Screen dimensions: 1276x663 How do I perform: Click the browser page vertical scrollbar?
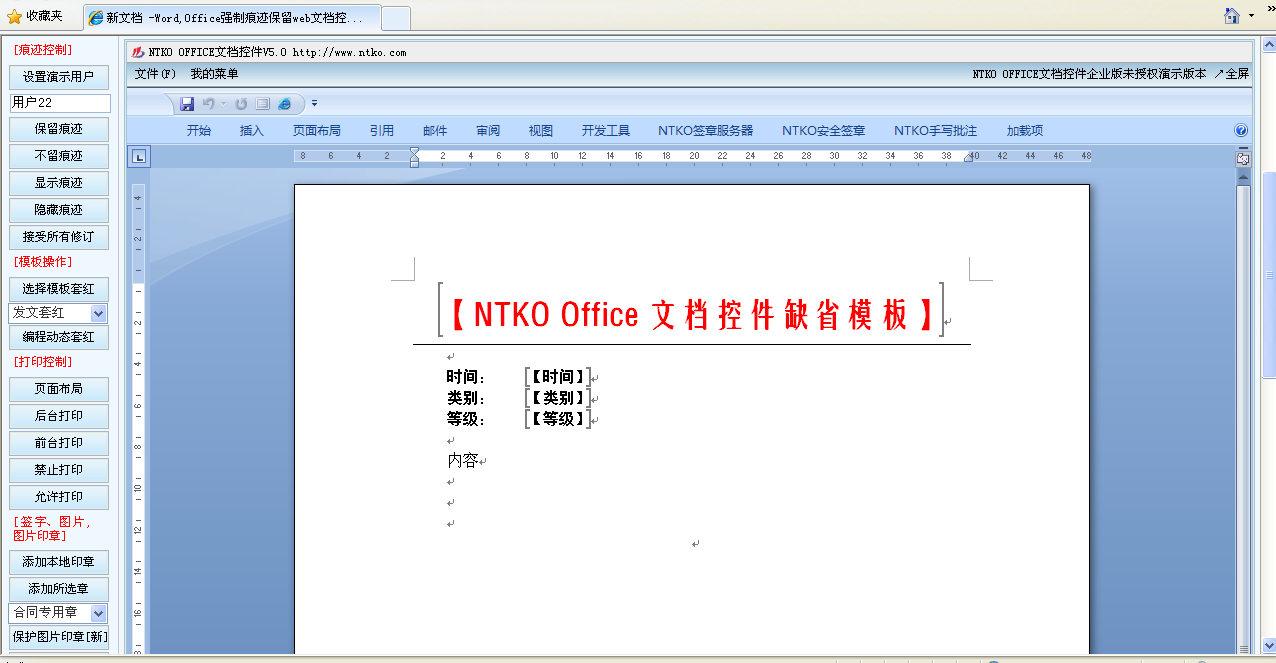click(1269, 275)
